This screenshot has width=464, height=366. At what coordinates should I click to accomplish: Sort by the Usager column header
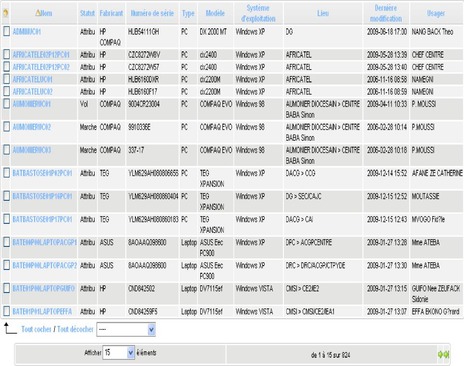(436, 13)
